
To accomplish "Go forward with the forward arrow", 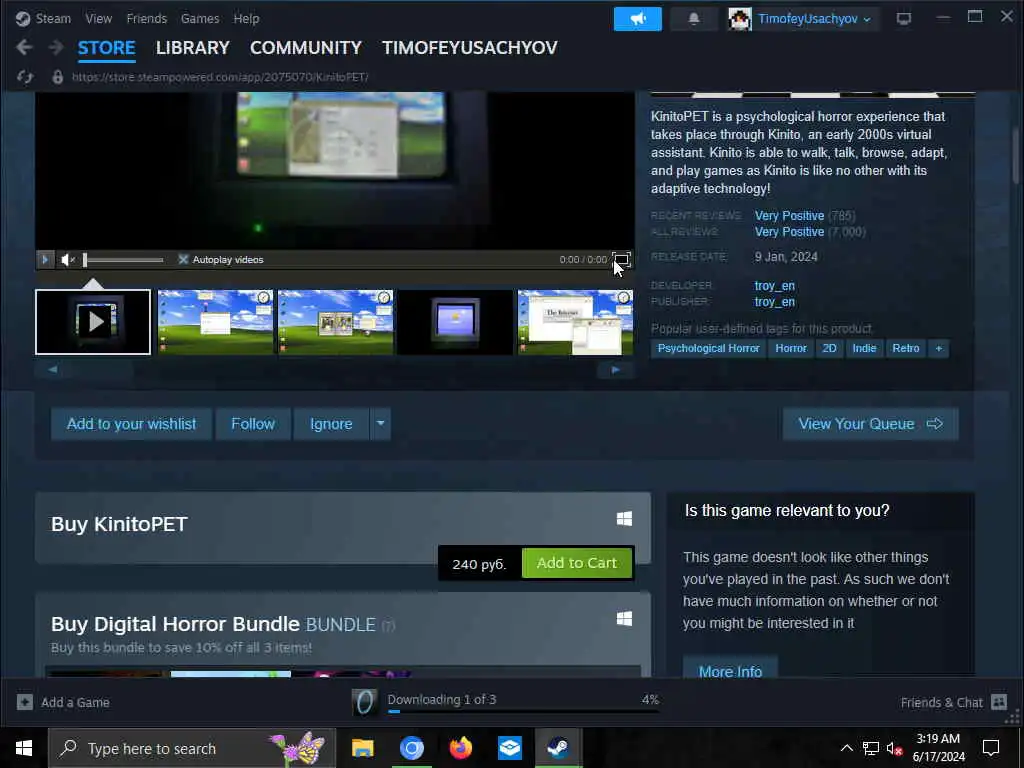I will [x=56, y=47].
